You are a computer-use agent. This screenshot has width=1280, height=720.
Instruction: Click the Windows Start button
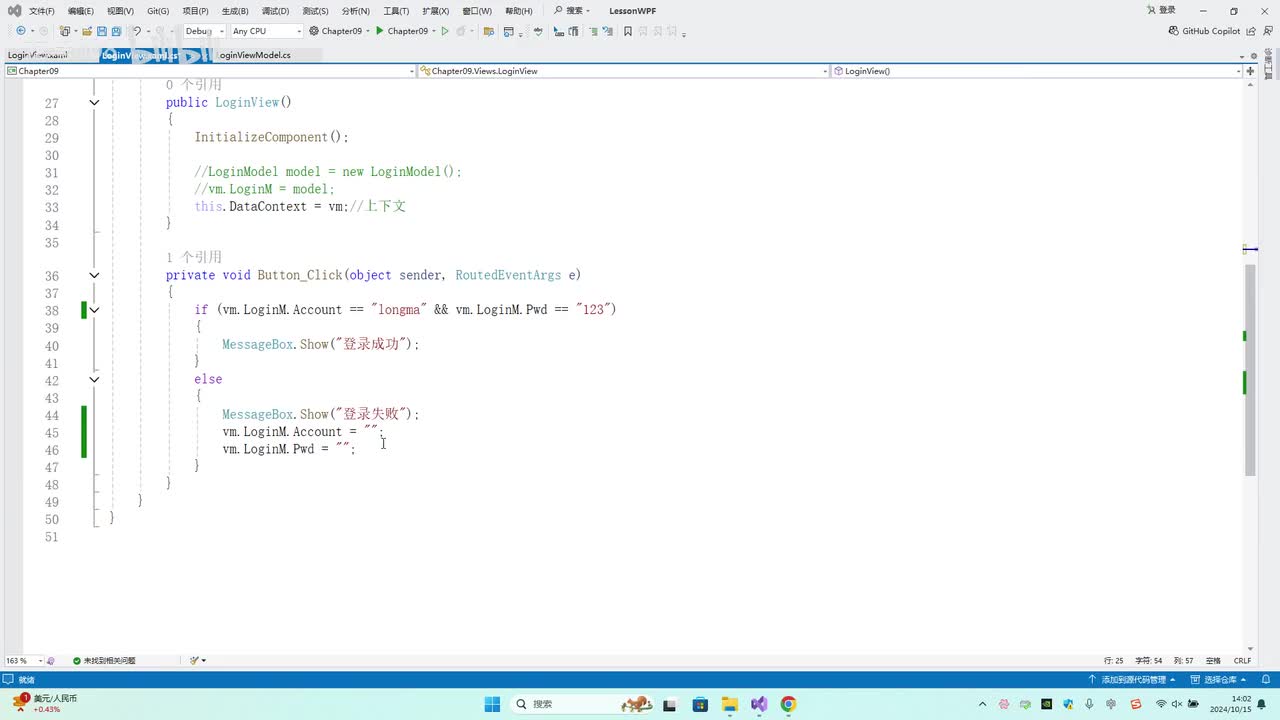(493, 704)
